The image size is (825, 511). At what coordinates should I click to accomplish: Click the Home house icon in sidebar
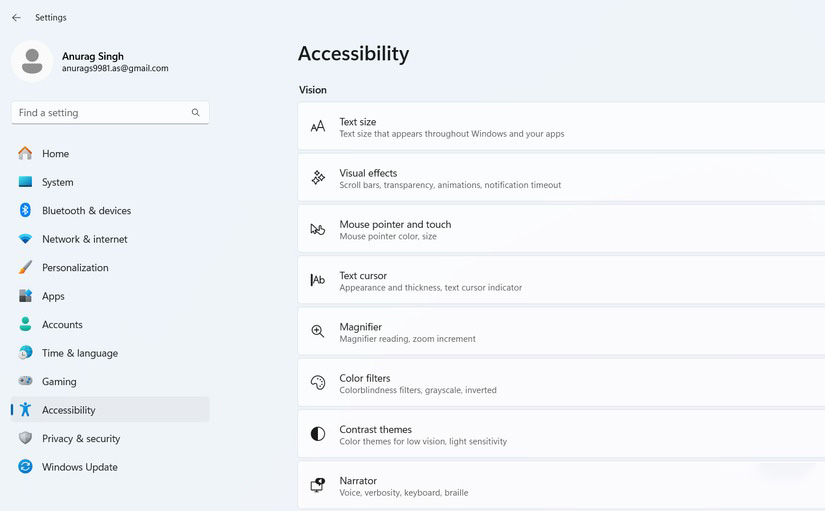[x=25, y=153]
